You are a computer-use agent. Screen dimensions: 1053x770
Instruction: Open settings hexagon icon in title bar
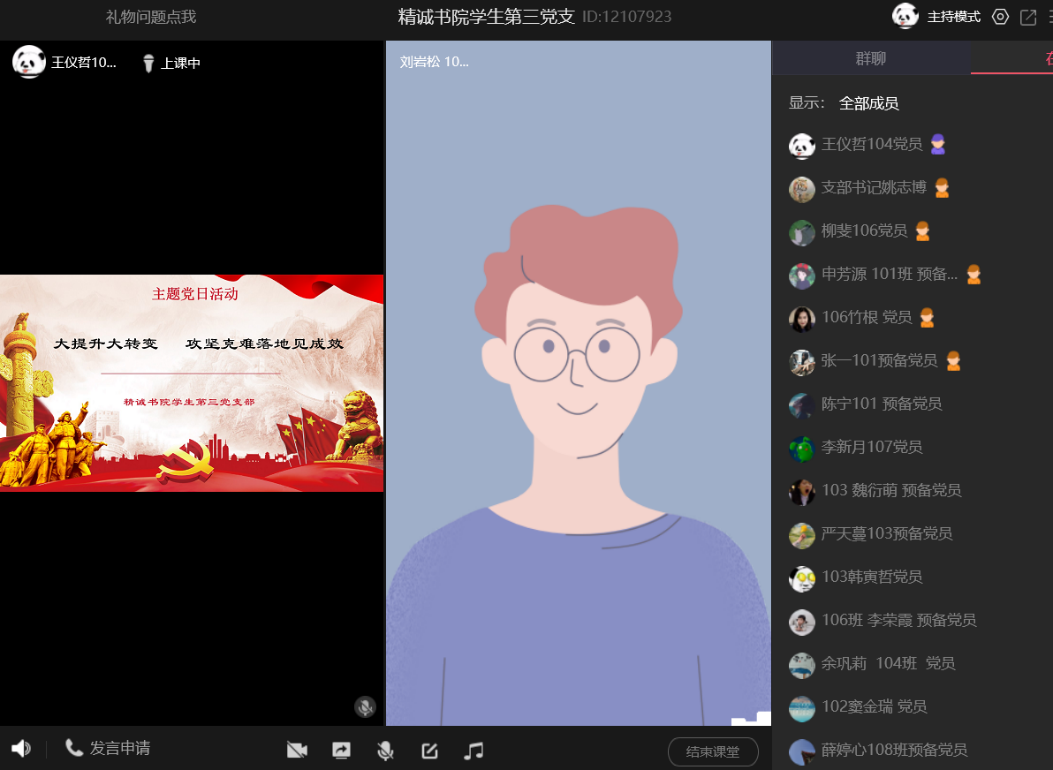pos(1000,17)
